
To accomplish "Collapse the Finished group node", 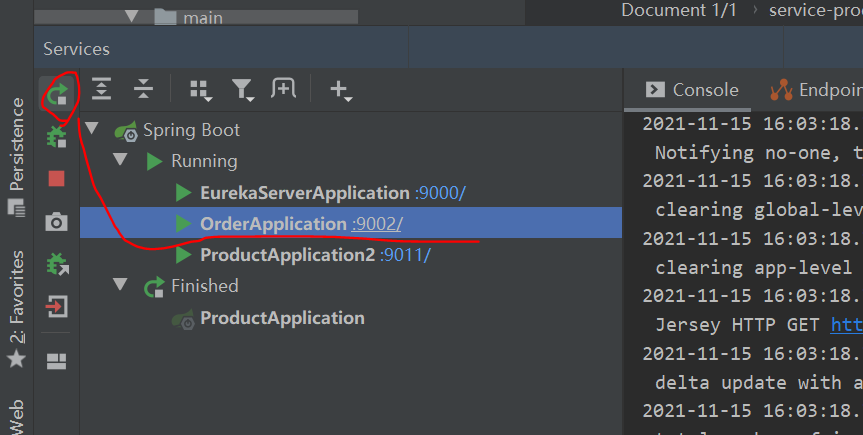I will coord(121,285).
